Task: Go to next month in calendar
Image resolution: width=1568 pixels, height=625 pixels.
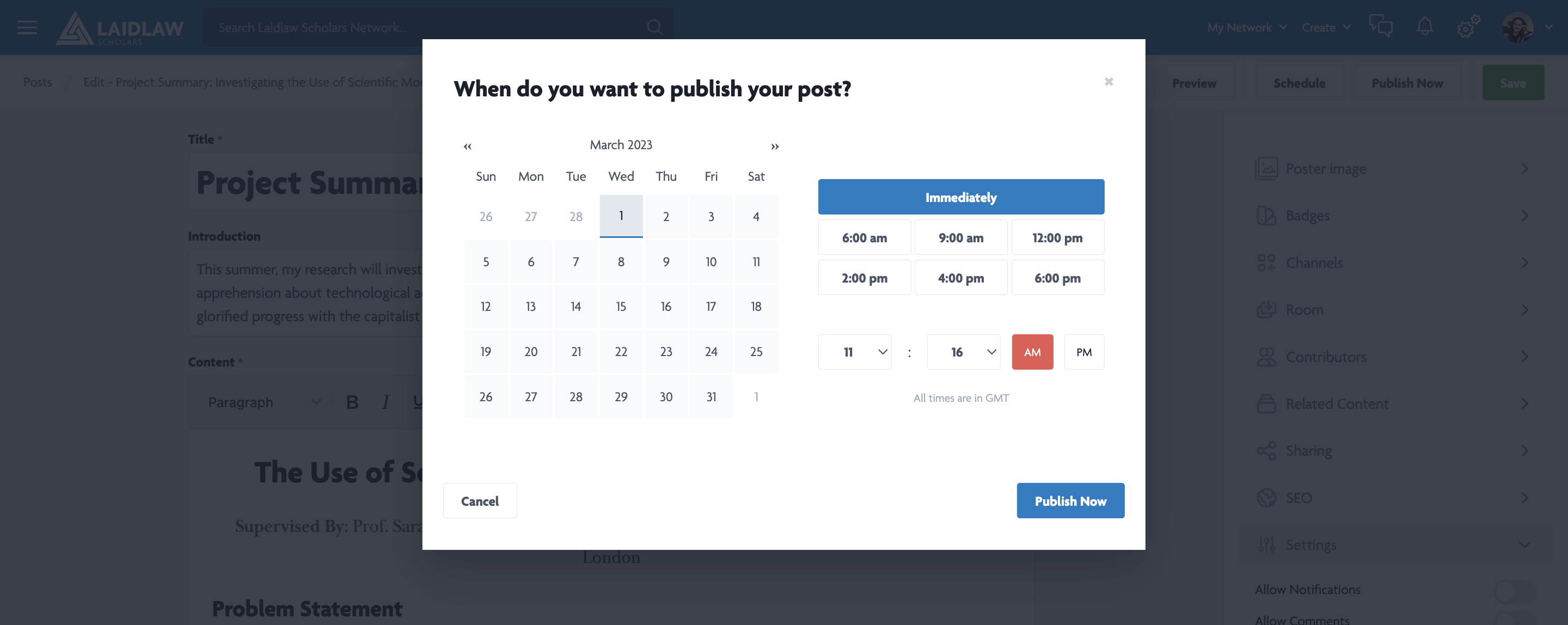Action: pyautogui.click(x=774, y=146)
